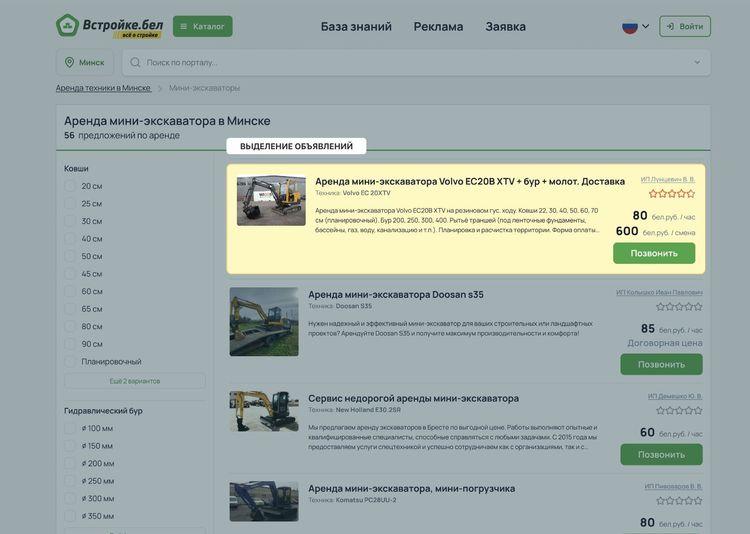Check the 25 см bucket checkbox

[x=70, y=203]
